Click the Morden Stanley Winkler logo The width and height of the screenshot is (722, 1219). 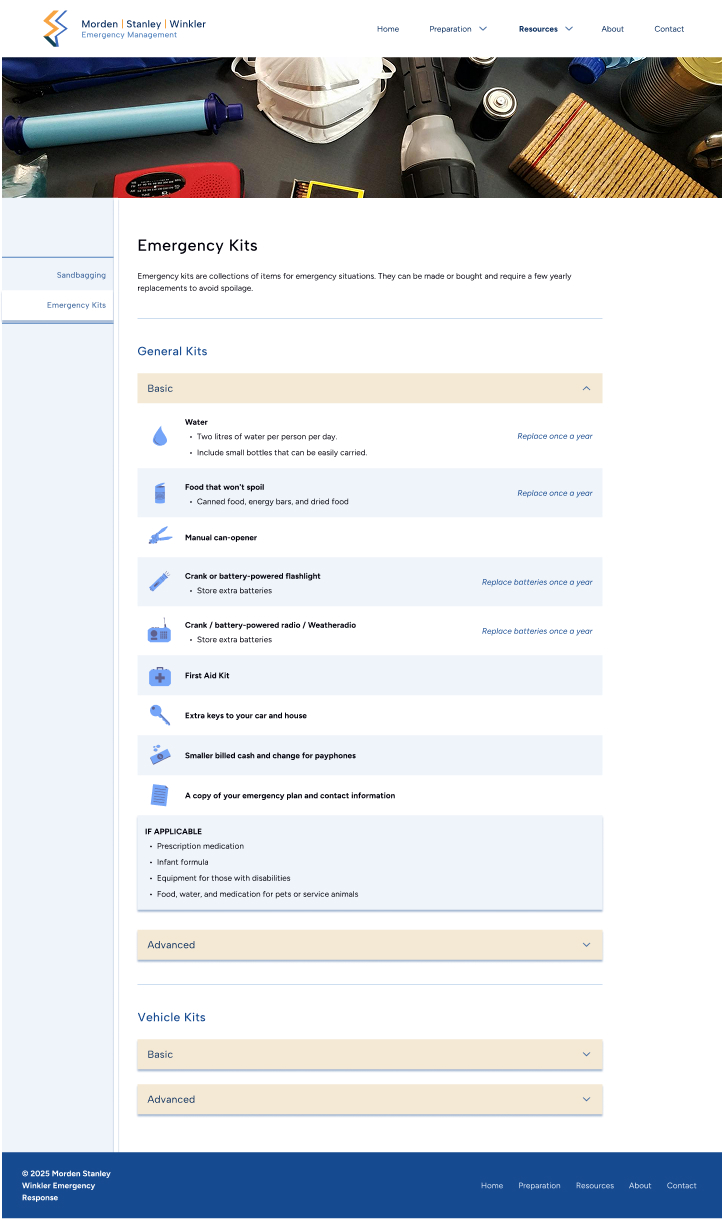[x=124, y=28]
